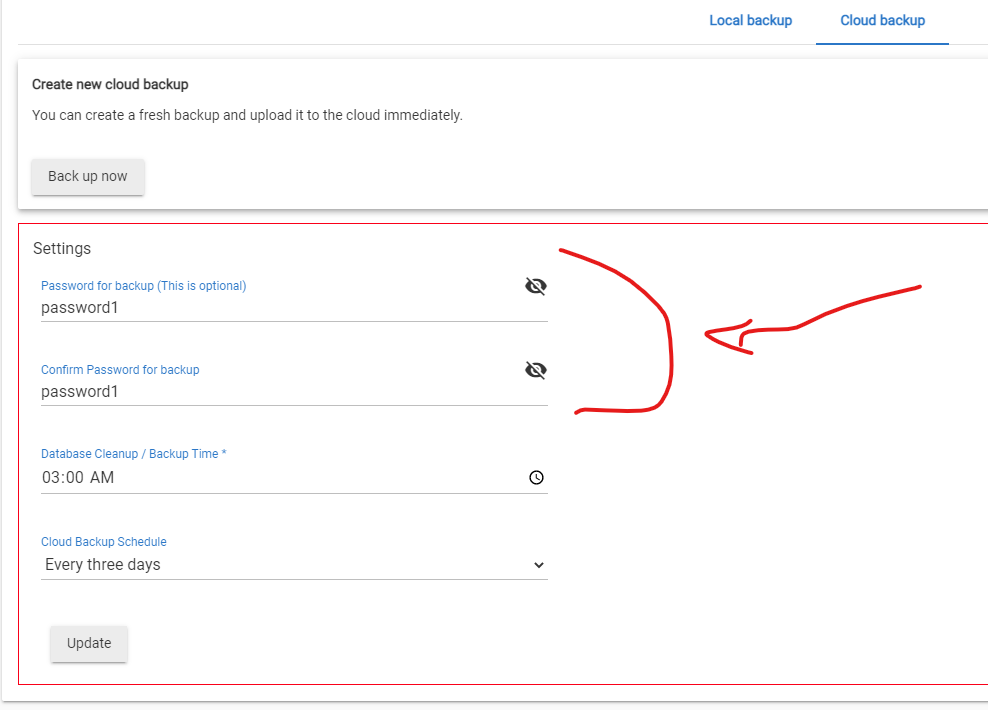Open the Cloud backup tab
This screenshot has width=988, height=710.
click(x=882, y=20)
